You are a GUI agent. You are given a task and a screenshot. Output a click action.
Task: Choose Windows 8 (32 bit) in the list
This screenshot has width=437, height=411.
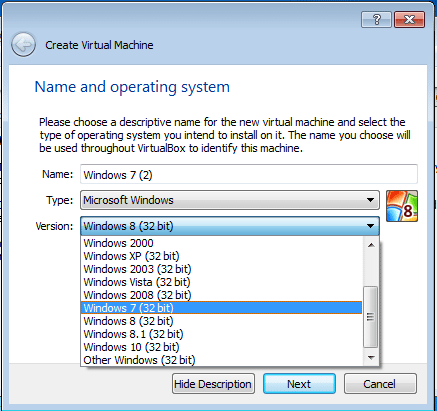(221, 321)
